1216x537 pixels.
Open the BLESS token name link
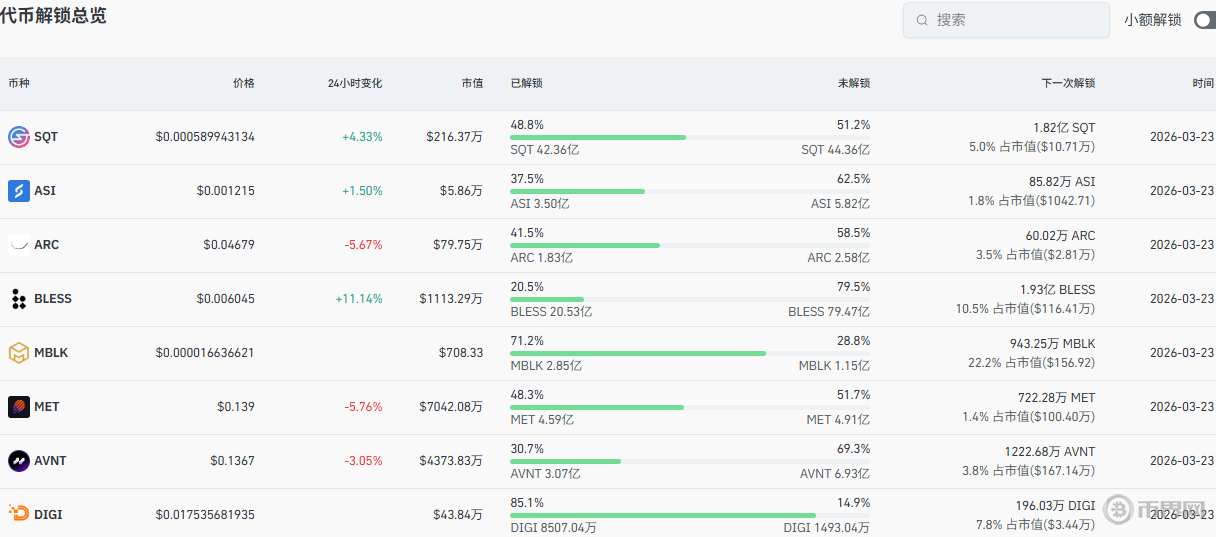[x=53, y=299]
